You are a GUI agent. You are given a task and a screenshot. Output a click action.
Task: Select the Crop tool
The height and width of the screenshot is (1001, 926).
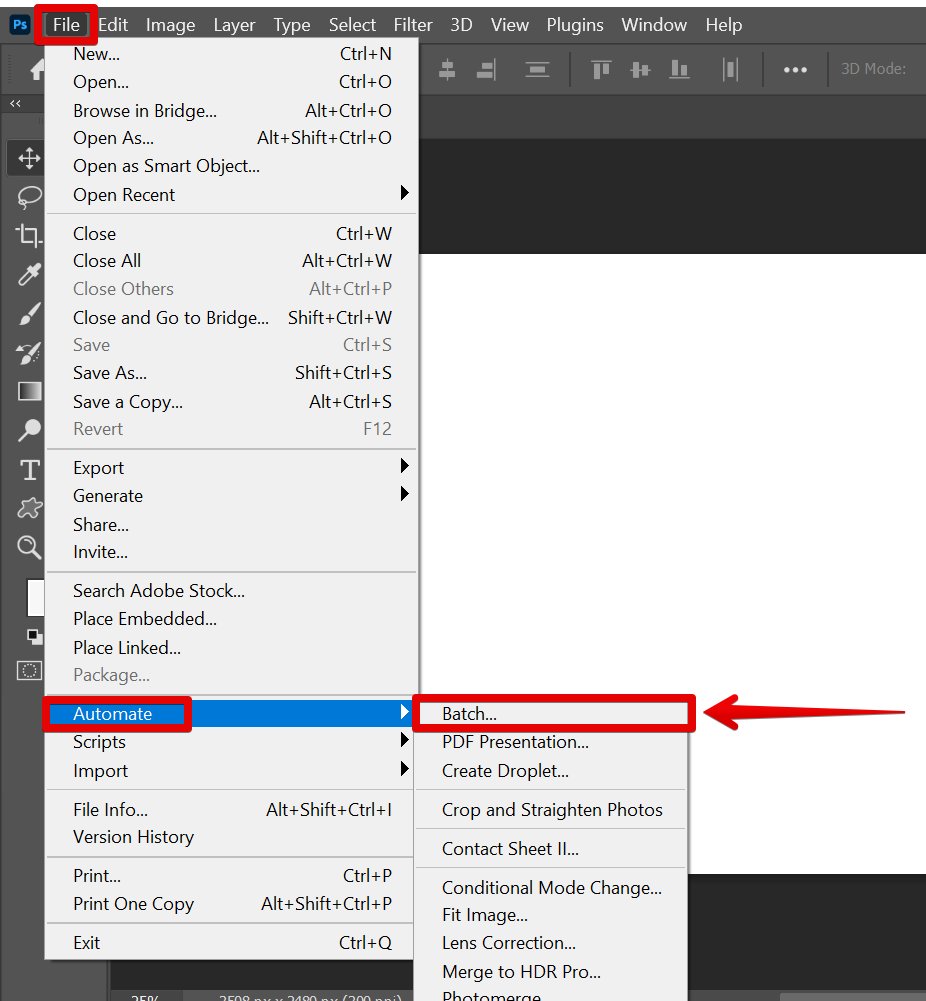(29, 236)
